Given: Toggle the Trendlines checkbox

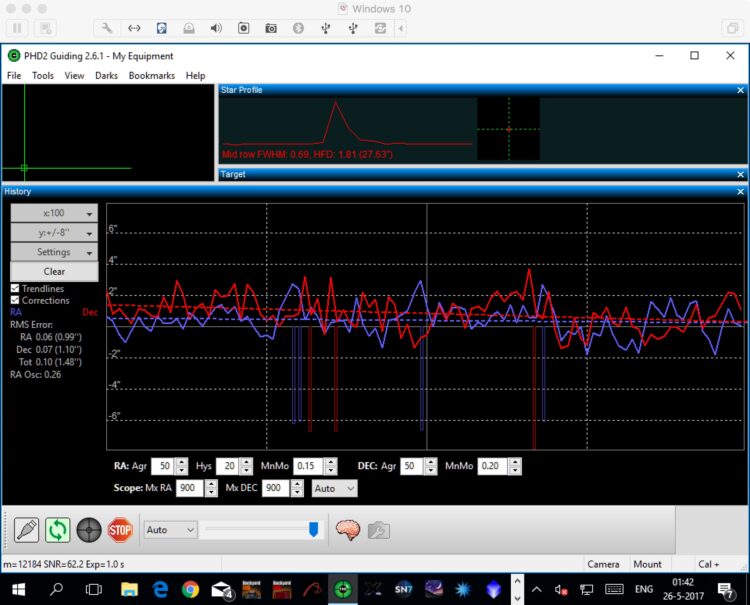Looking at the screenshot, I should coord(15,288).
